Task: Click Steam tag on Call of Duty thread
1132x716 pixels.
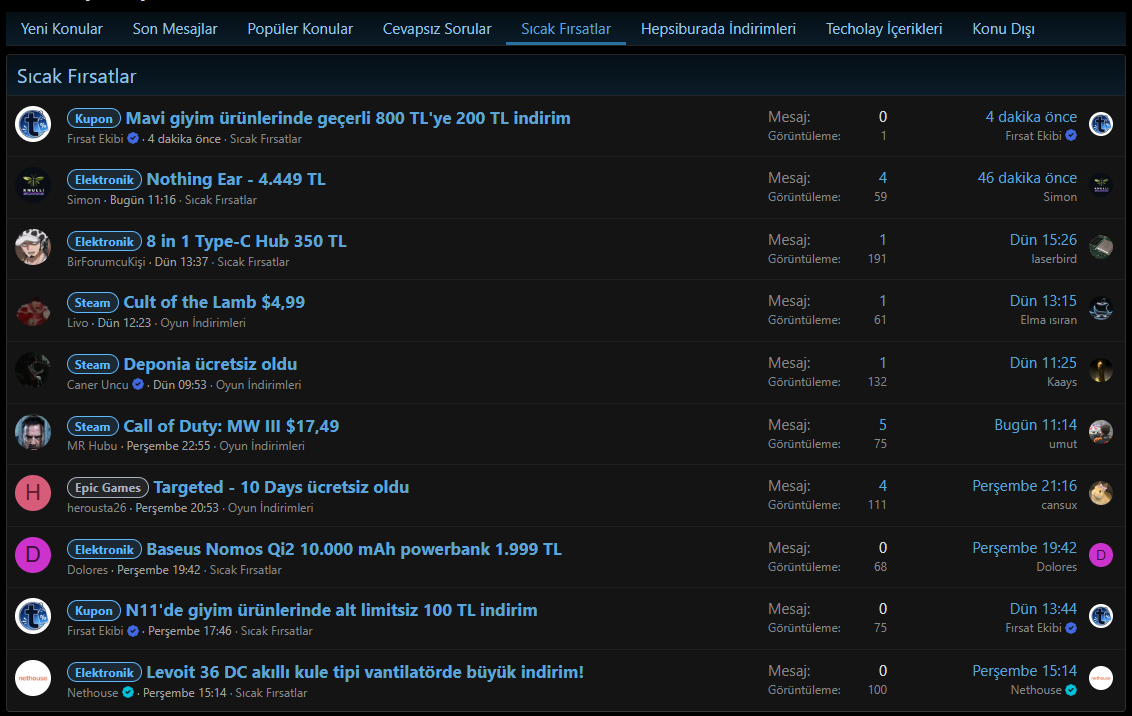Action: [92, 427]
